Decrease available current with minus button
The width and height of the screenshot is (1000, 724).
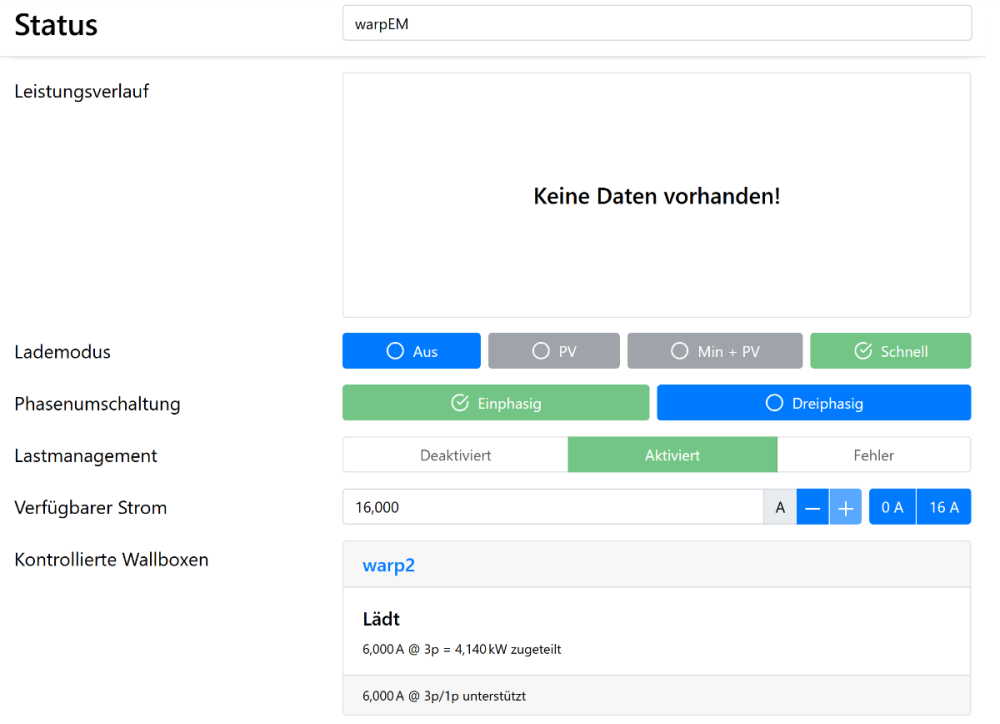pos(812,508)
